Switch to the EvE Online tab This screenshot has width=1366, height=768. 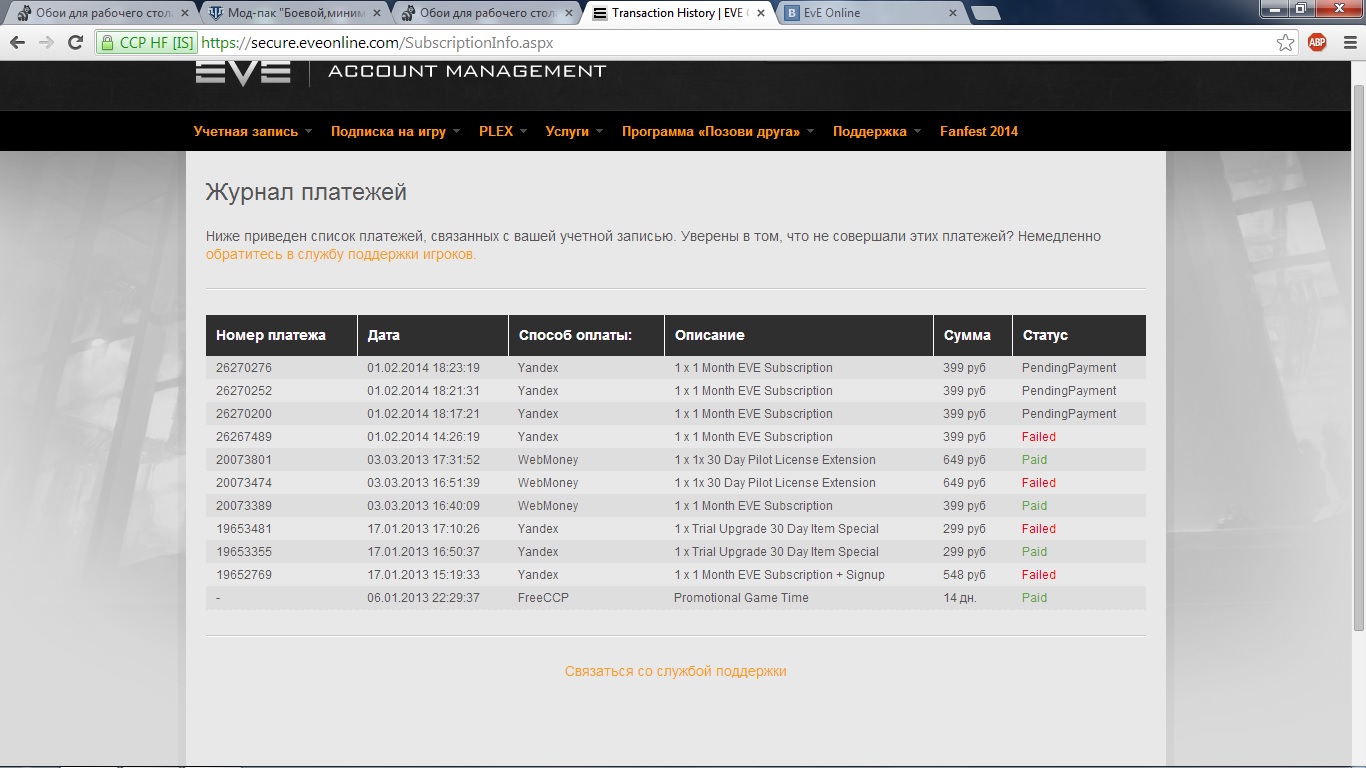pos(872,14)
